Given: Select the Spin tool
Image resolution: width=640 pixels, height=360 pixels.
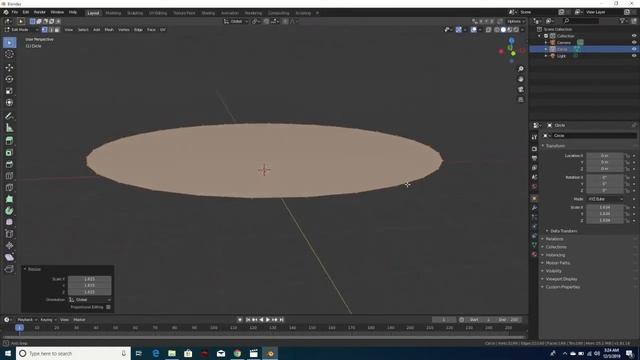Looking at the screenshot, I should (9, 211).
